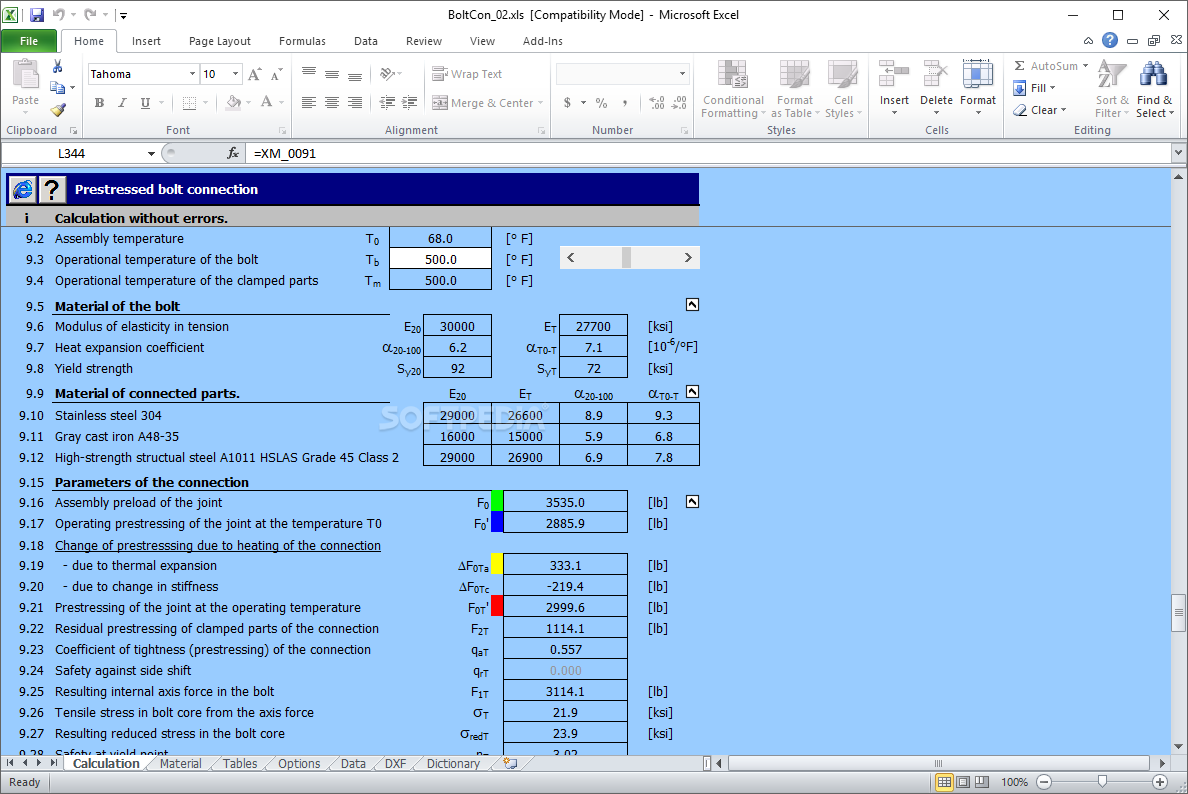This screenshot has height=794, width=1188.
Task: Open Cell Styles gallery
Action: (x=843, y=89)
